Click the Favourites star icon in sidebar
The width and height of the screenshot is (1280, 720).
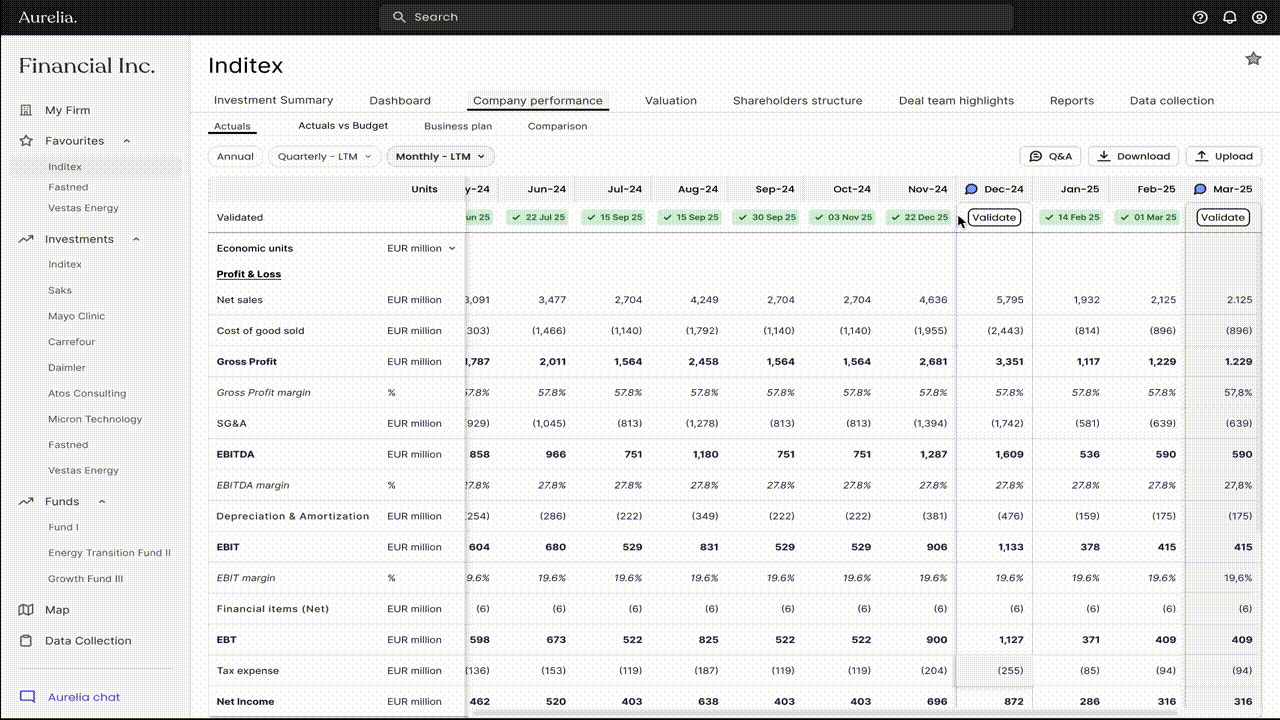click(27, 141)
